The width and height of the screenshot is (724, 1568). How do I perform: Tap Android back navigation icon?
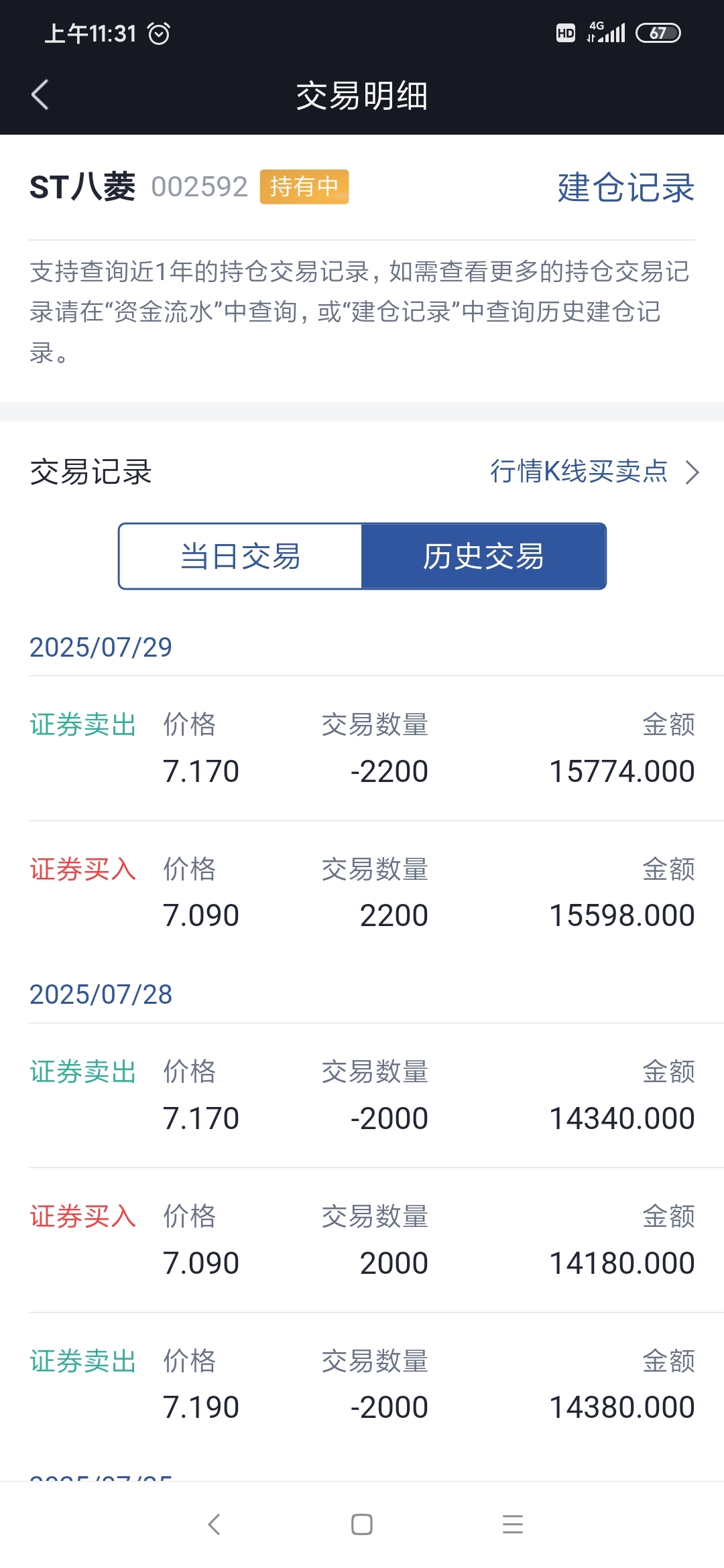(214, 1524)
